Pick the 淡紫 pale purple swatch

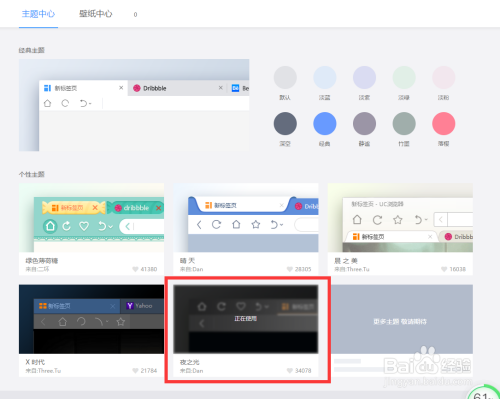[364, 77]
